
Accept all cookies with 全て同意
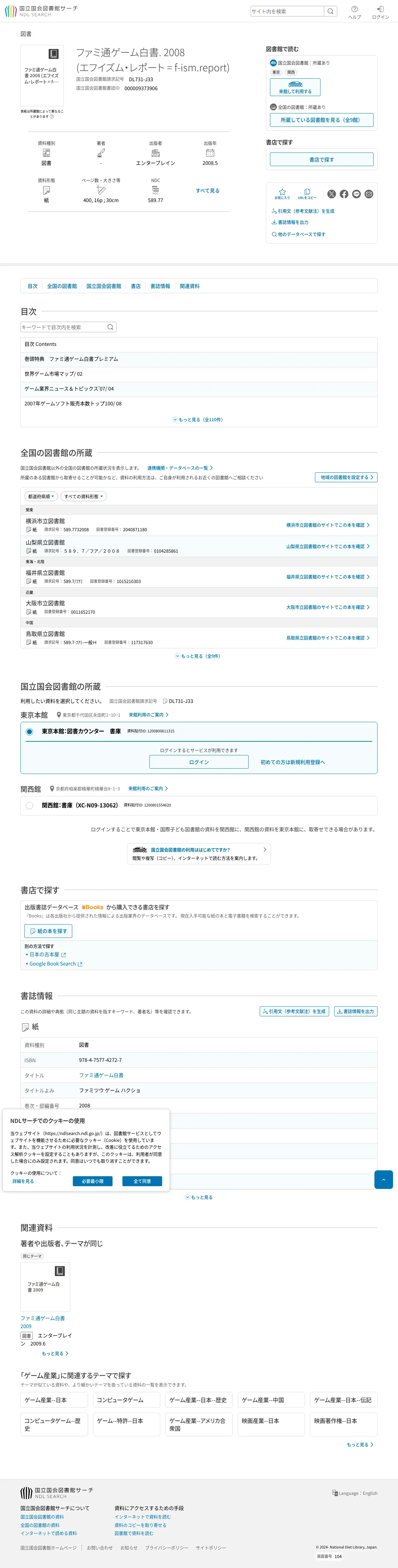coord(142,1181)
